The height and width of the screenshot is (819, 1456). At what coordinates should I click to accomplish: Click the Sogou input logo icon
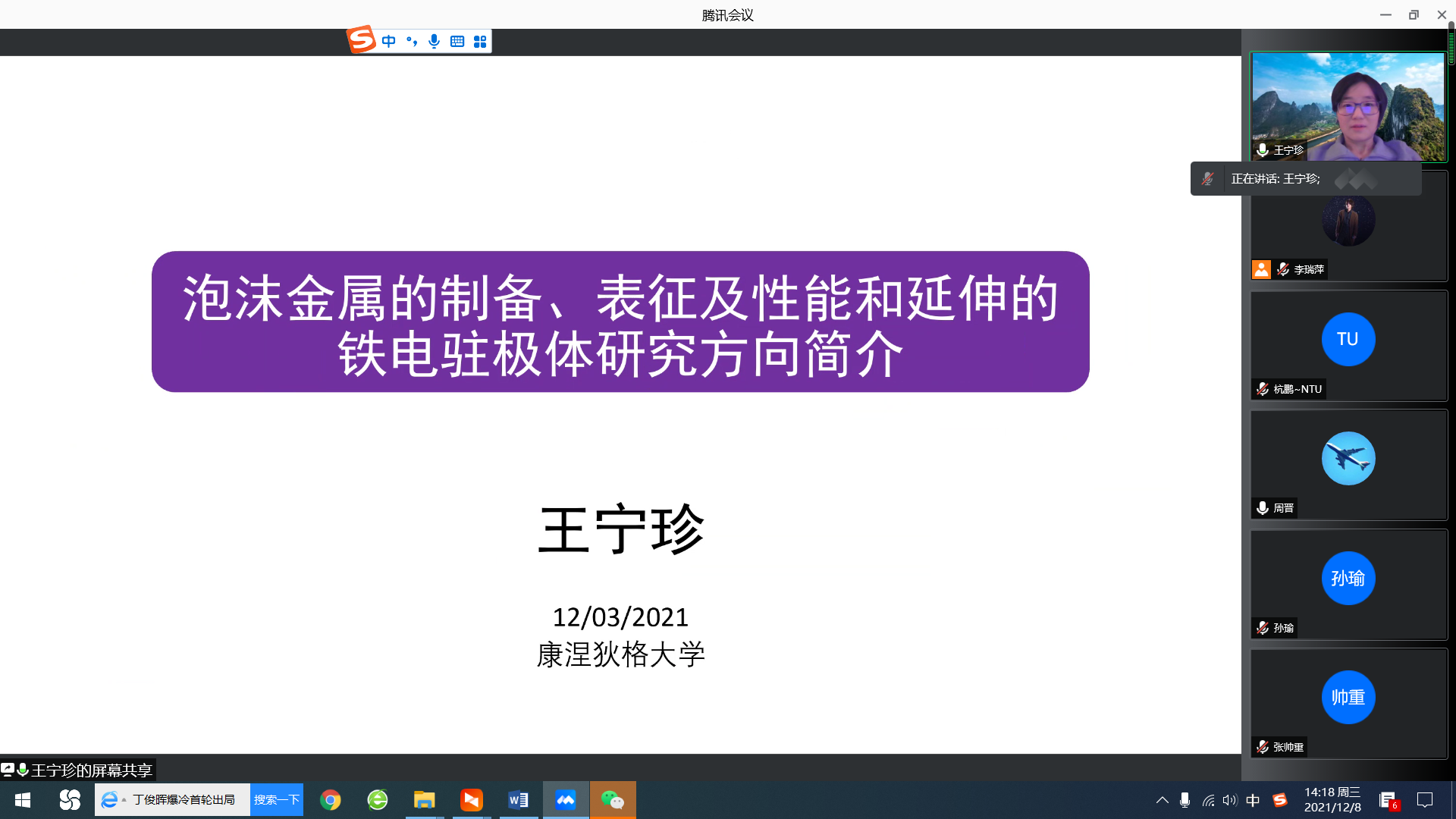click(361, 39)
